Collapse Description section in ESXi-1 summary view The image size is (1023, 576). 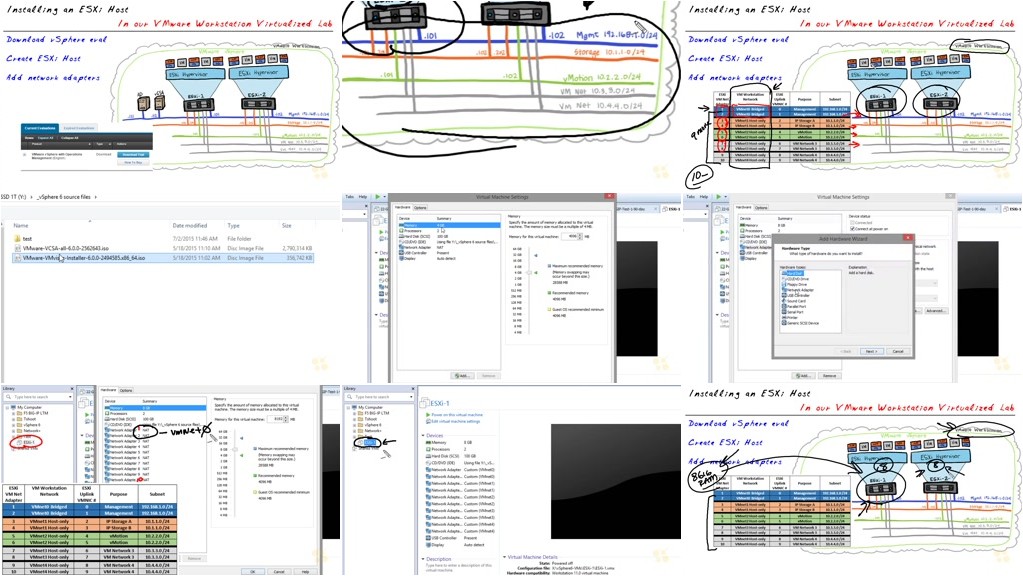[423, 559]
